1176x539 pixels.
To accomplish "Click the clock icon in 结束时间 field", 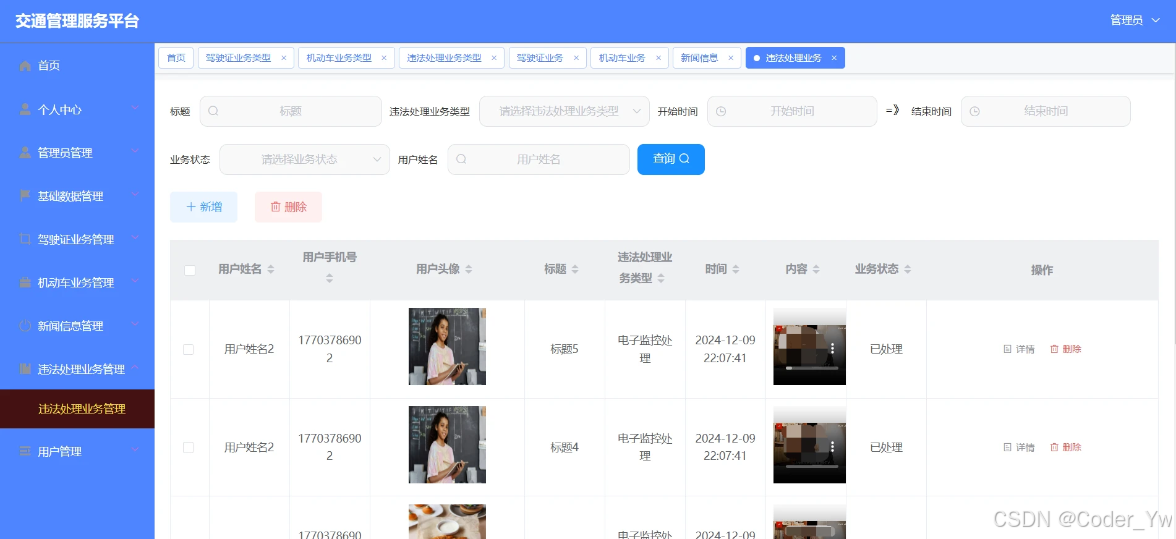I will tap(974, 111).
